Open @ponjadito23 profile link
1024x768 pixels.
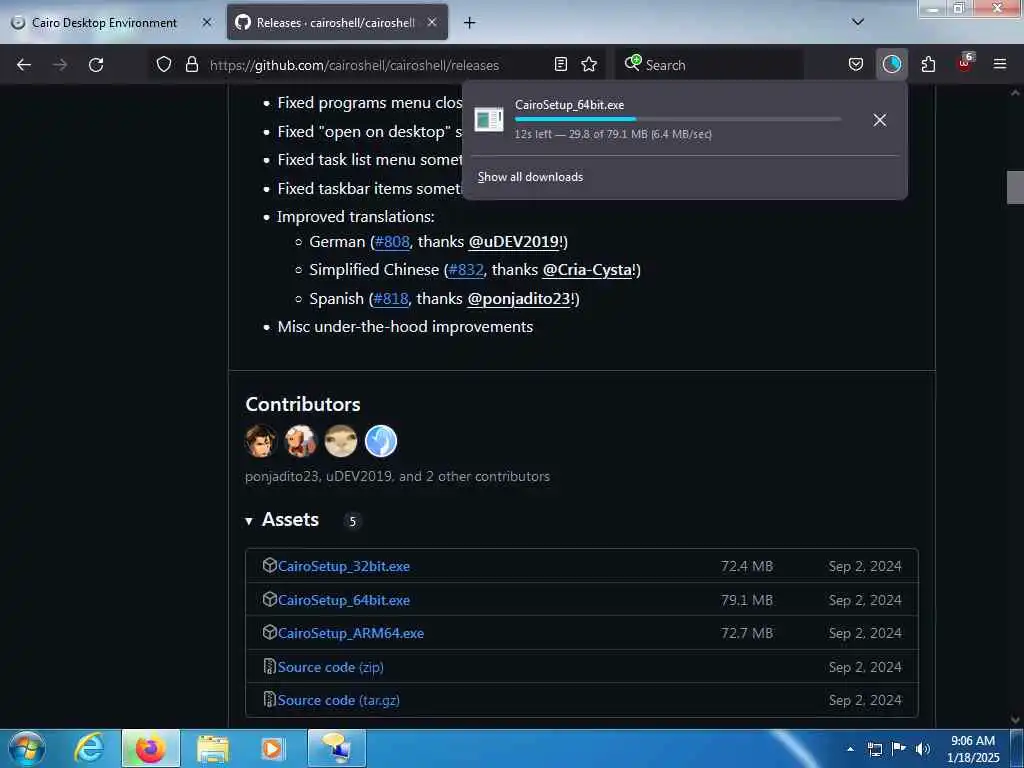coord(519,298)
